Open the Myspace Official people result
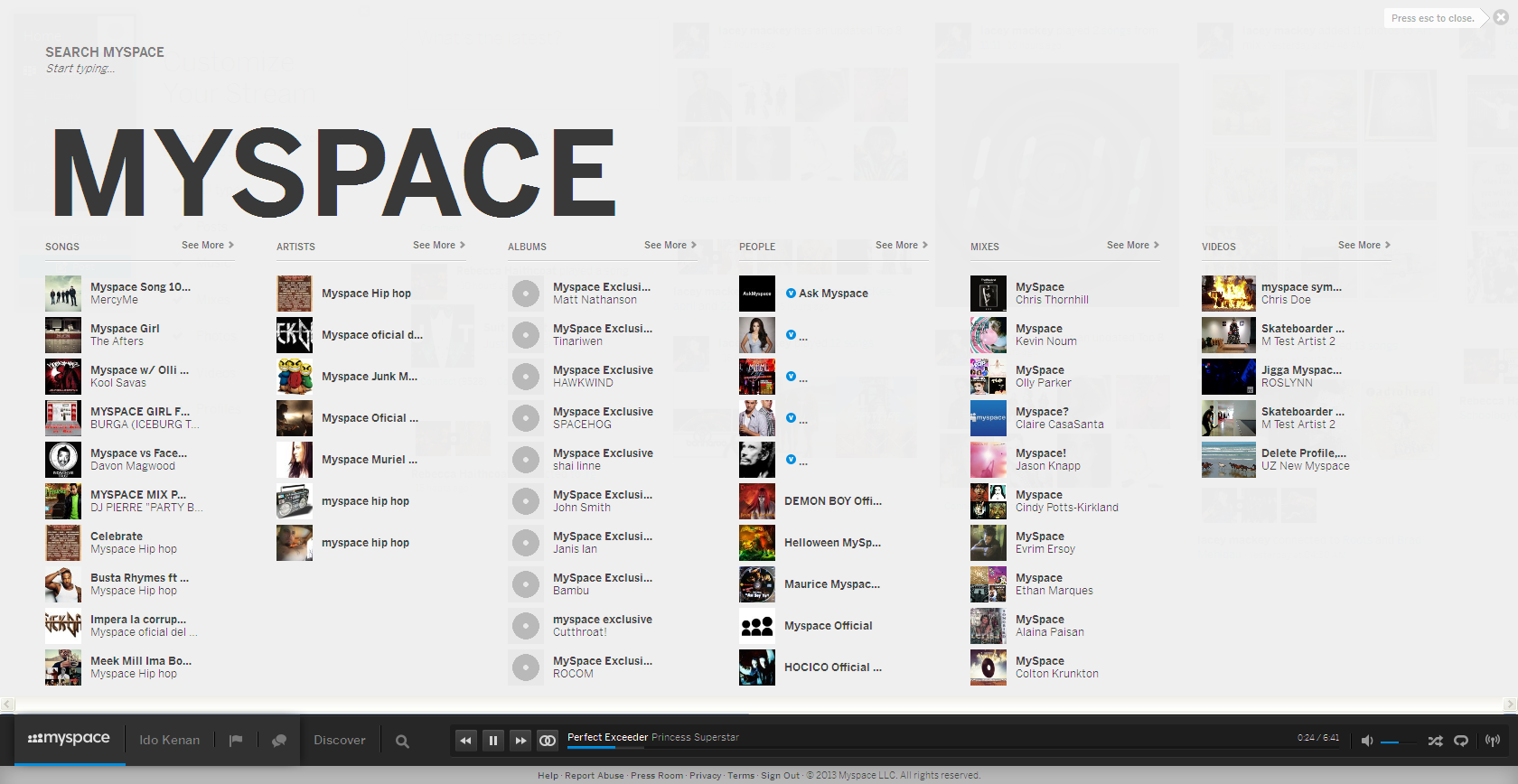The height and width of the screenshot is (784, 1518). click(x=829, y=626)
